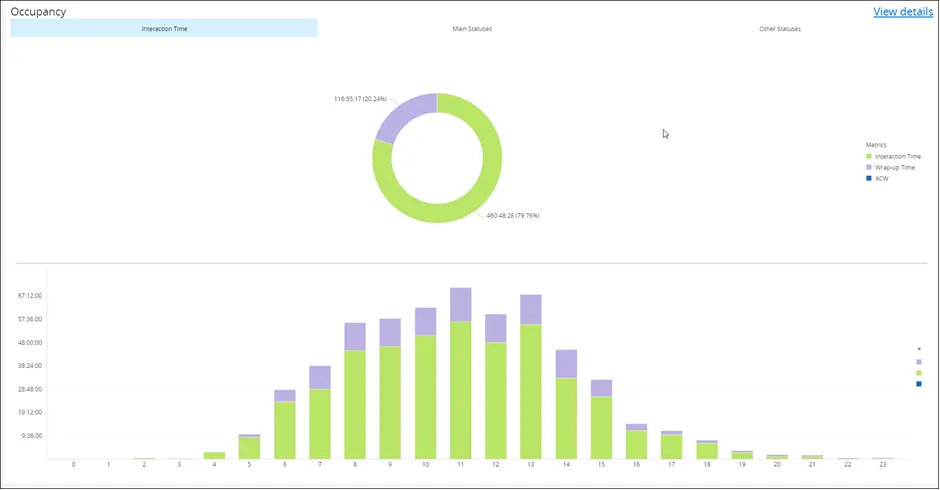Click purple segment of hour 7 bar
This screenshot has width=940, height=490.
[320, 378]
